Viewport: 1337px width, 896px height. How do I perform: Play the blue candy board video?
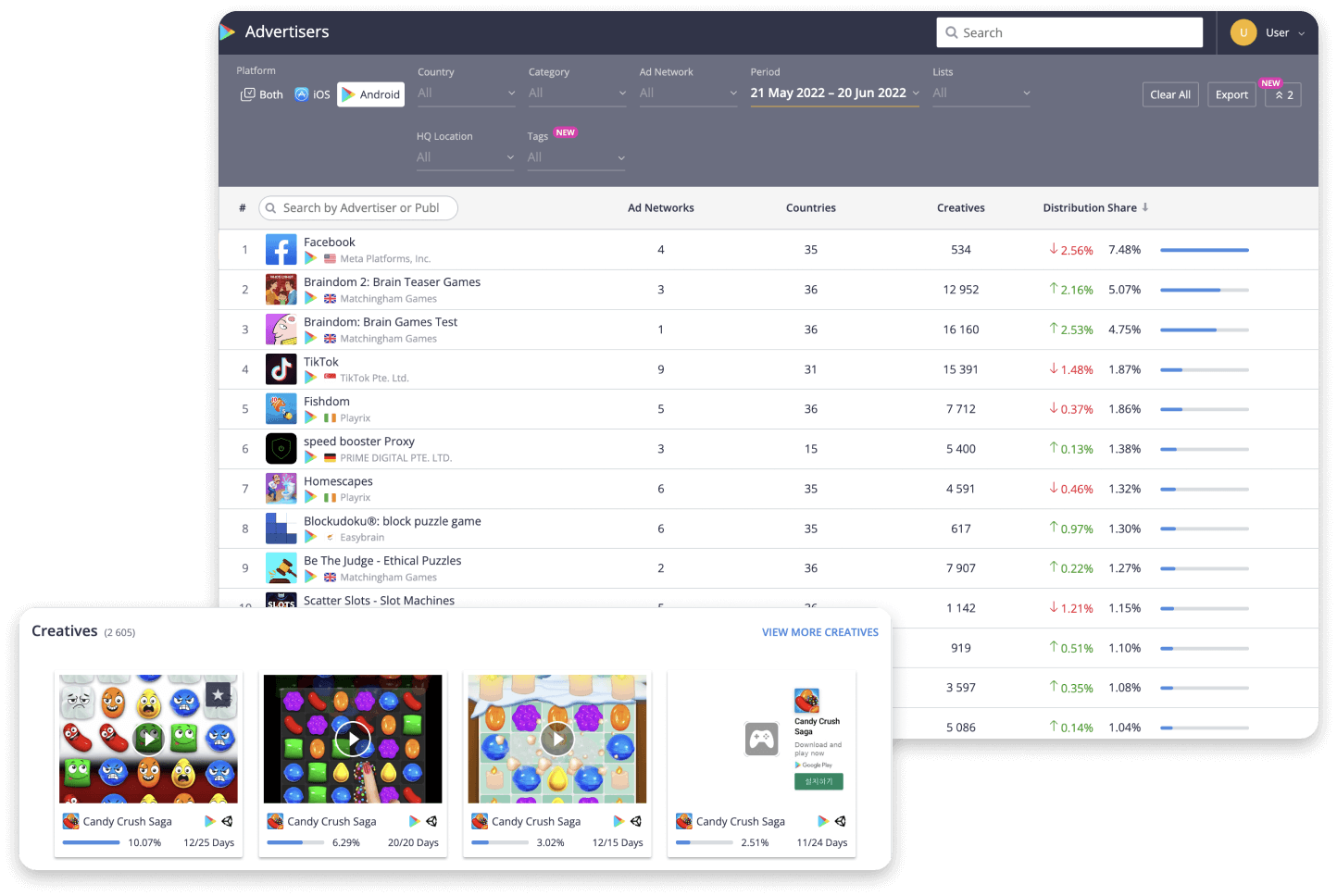[557, 739]
